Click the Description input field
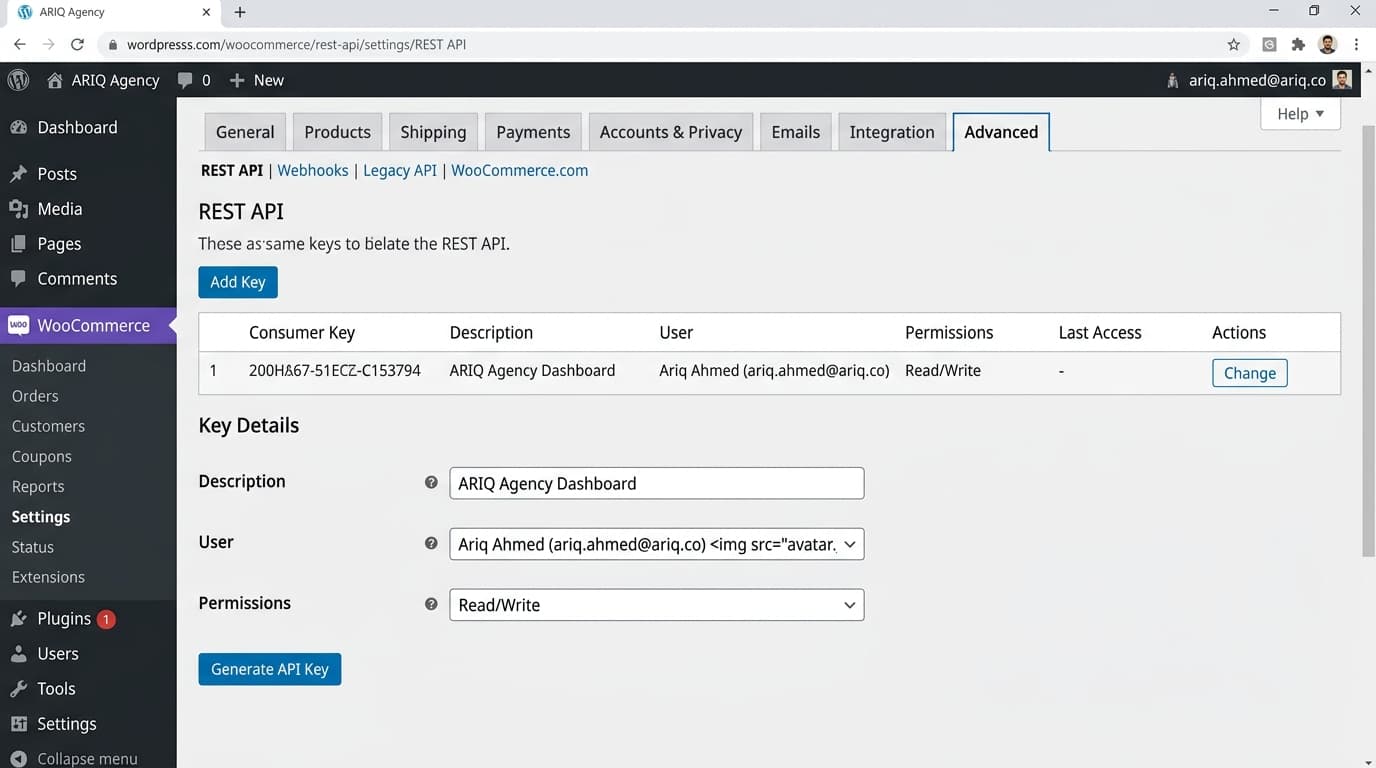The image size is (1376, 768). 657,483
